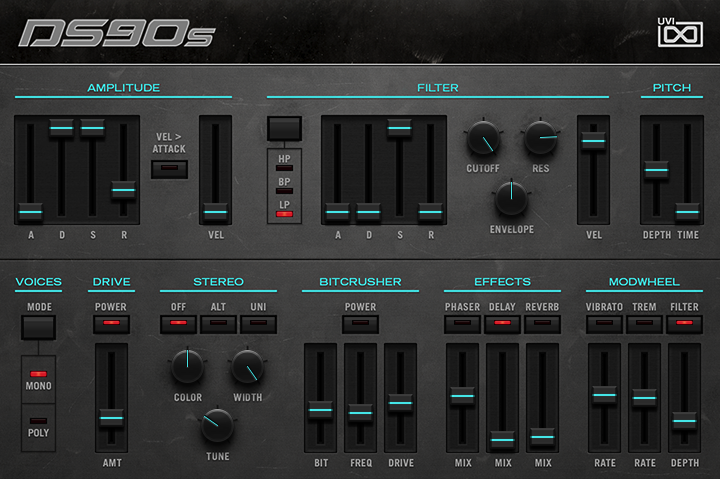Click the REVERB MIX slider handle

pyautogui.click(x=542, y=437)
